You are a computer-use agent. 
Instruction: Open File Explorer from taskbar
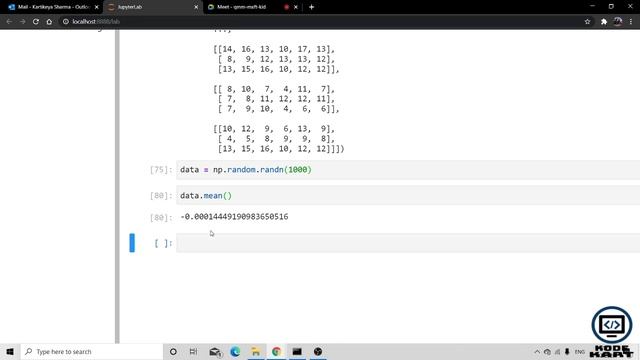coord(256,351)
